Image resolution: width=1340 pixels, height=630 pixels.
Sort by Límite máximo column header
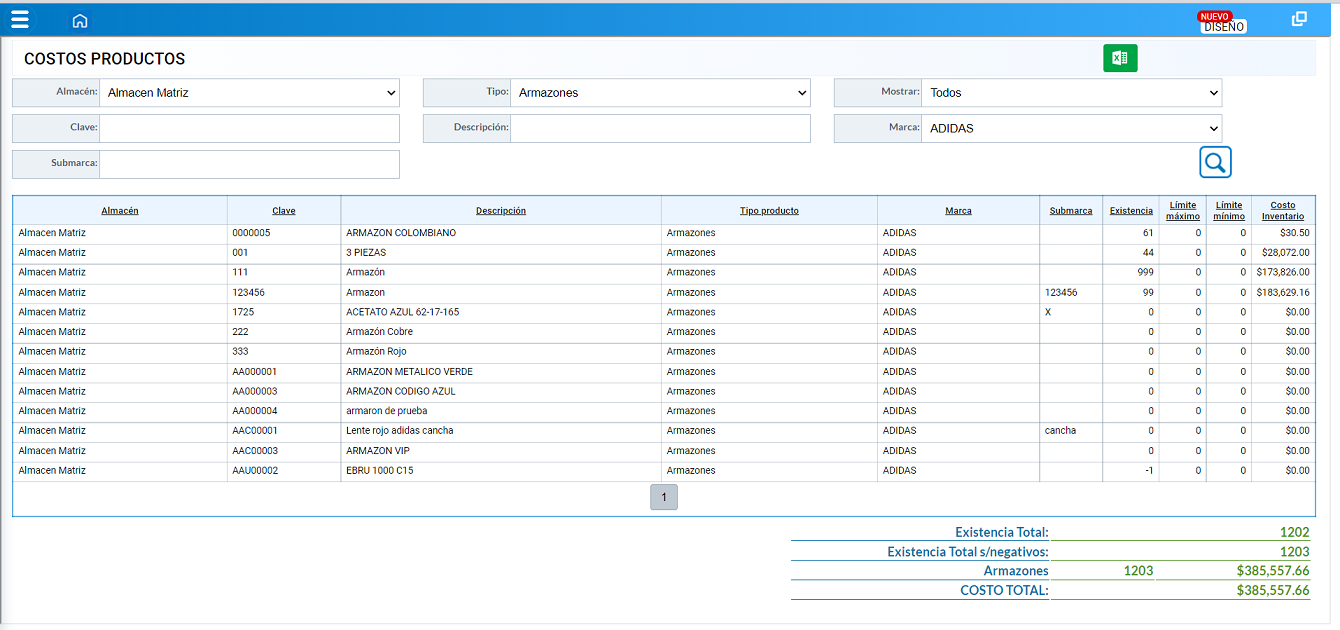point(1183,211)
